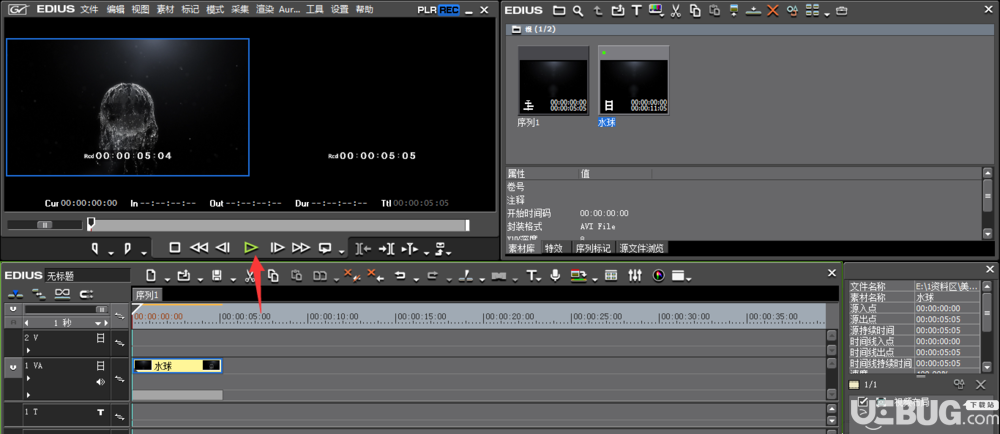This screenshot has width=1000, height=434.
Task: Open the vectorscope color wheel icon
Action: click(659, 275)
